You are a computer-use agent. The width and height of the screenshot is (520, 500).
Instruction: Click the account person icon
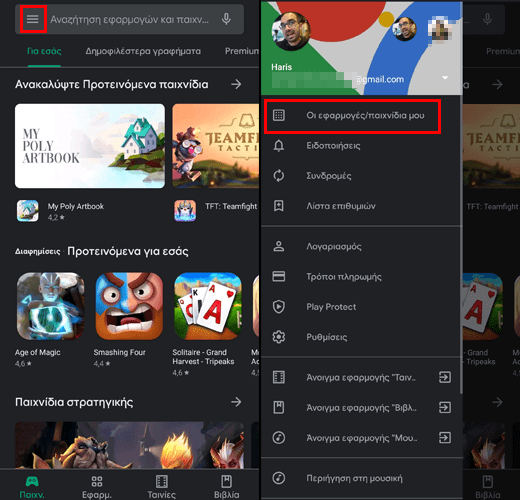point(279,247)
